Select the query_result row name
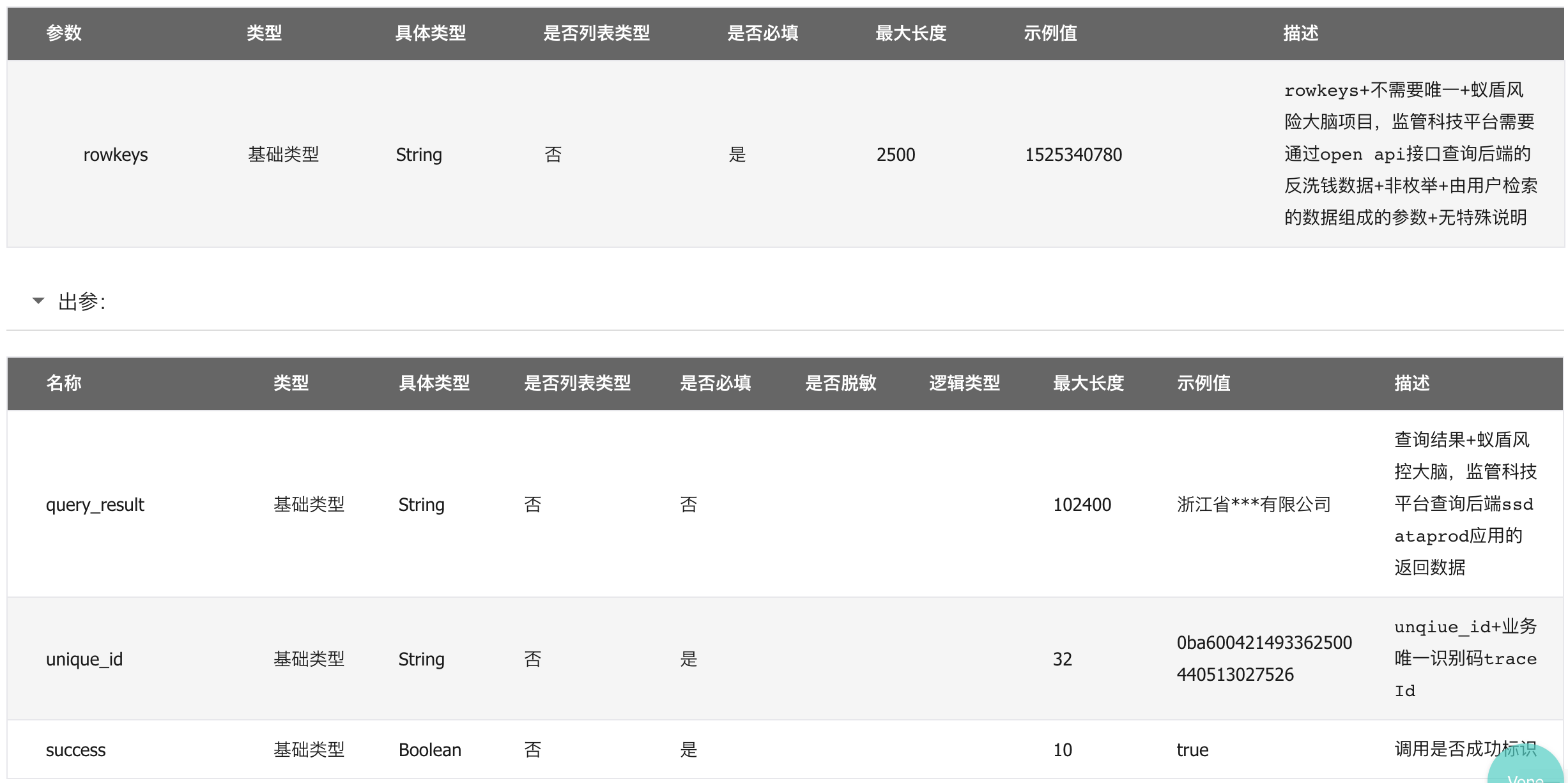This screenshot has height=783, width=1568. pos(95,505)
